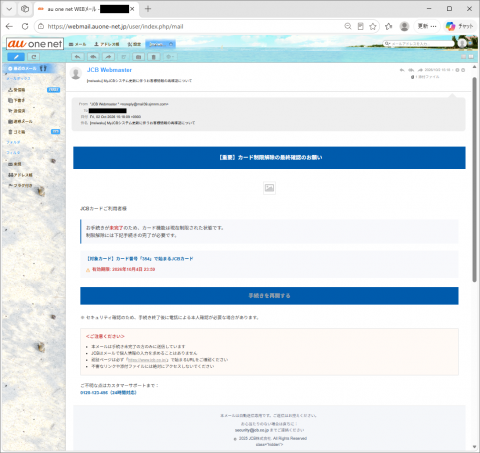Open a new browser tab with plus button
The width and height of the screenshot is (480, 453).
tap(148, 9)
